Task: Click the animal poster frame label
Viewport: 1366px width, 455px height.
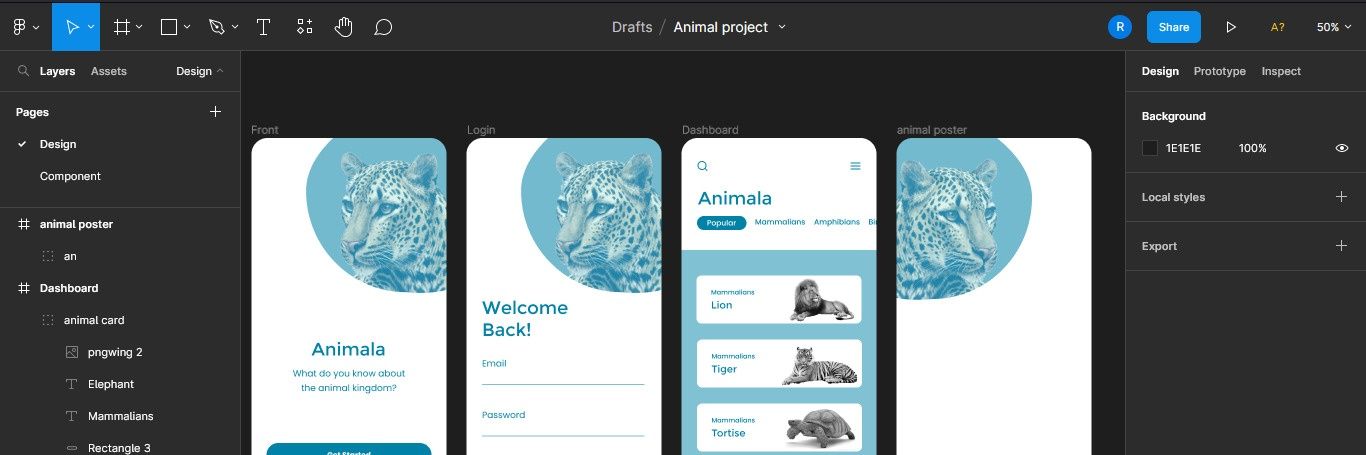Action: 932,130
